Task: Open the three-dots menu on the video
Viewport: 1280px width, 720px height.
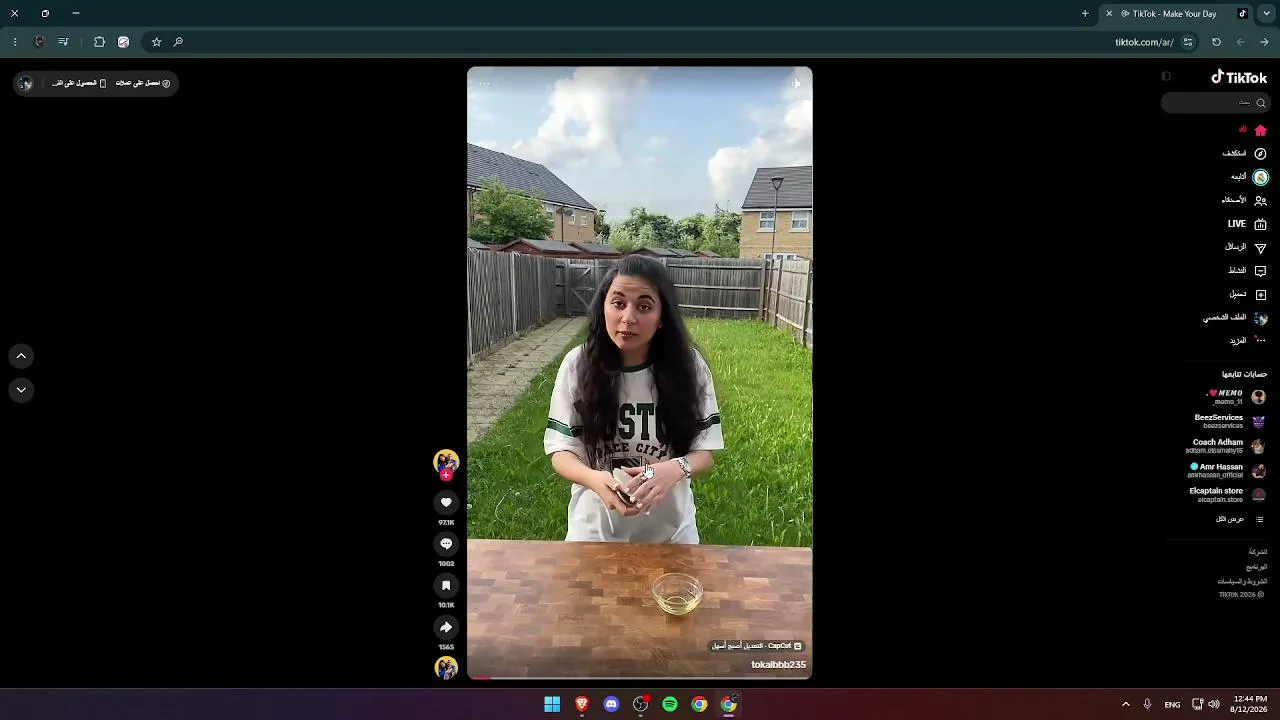Action: coord(485,84)
